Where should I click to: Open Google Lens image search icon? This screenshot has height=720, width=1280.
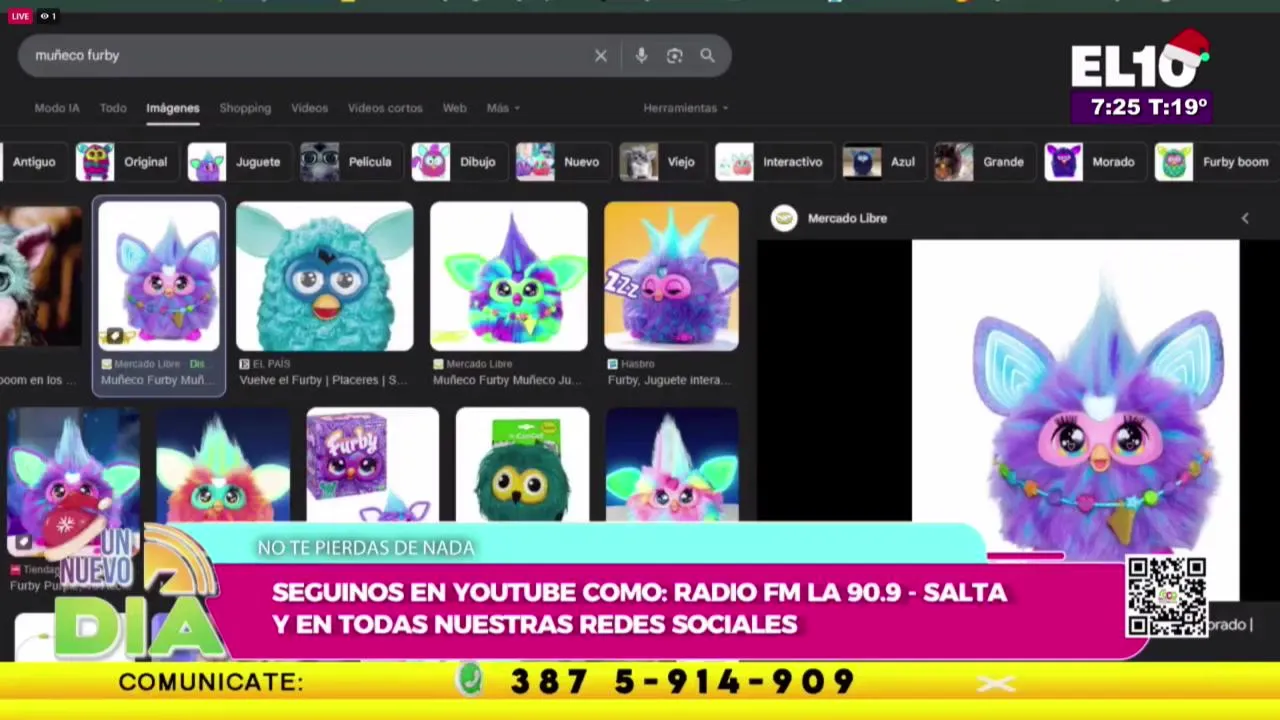click(x=675, y=56)
